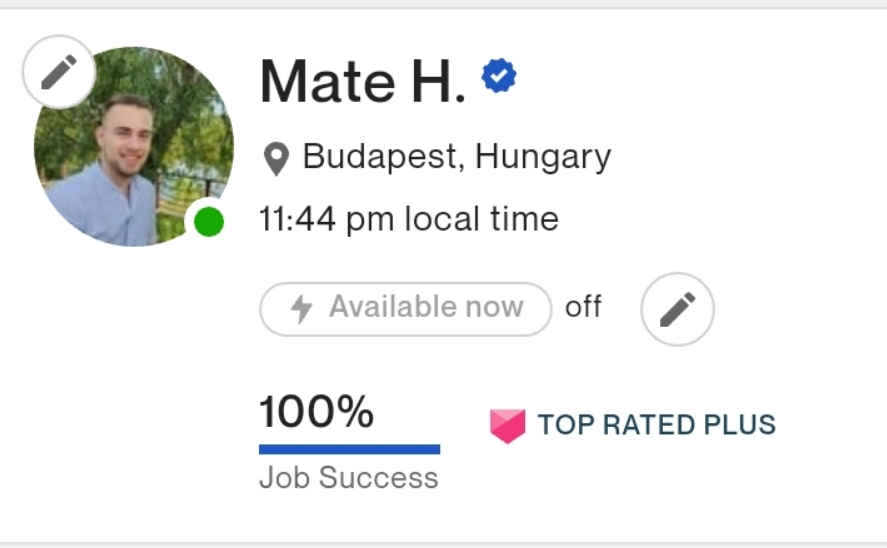The width and height of the screenshot is (887, 548).
Task: Click the "local time" label
Action: [x=481, y=219]
